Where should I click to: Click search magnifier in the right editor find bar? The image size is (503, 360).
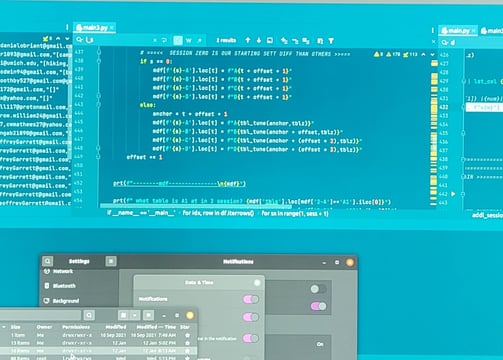click(445, 42)
